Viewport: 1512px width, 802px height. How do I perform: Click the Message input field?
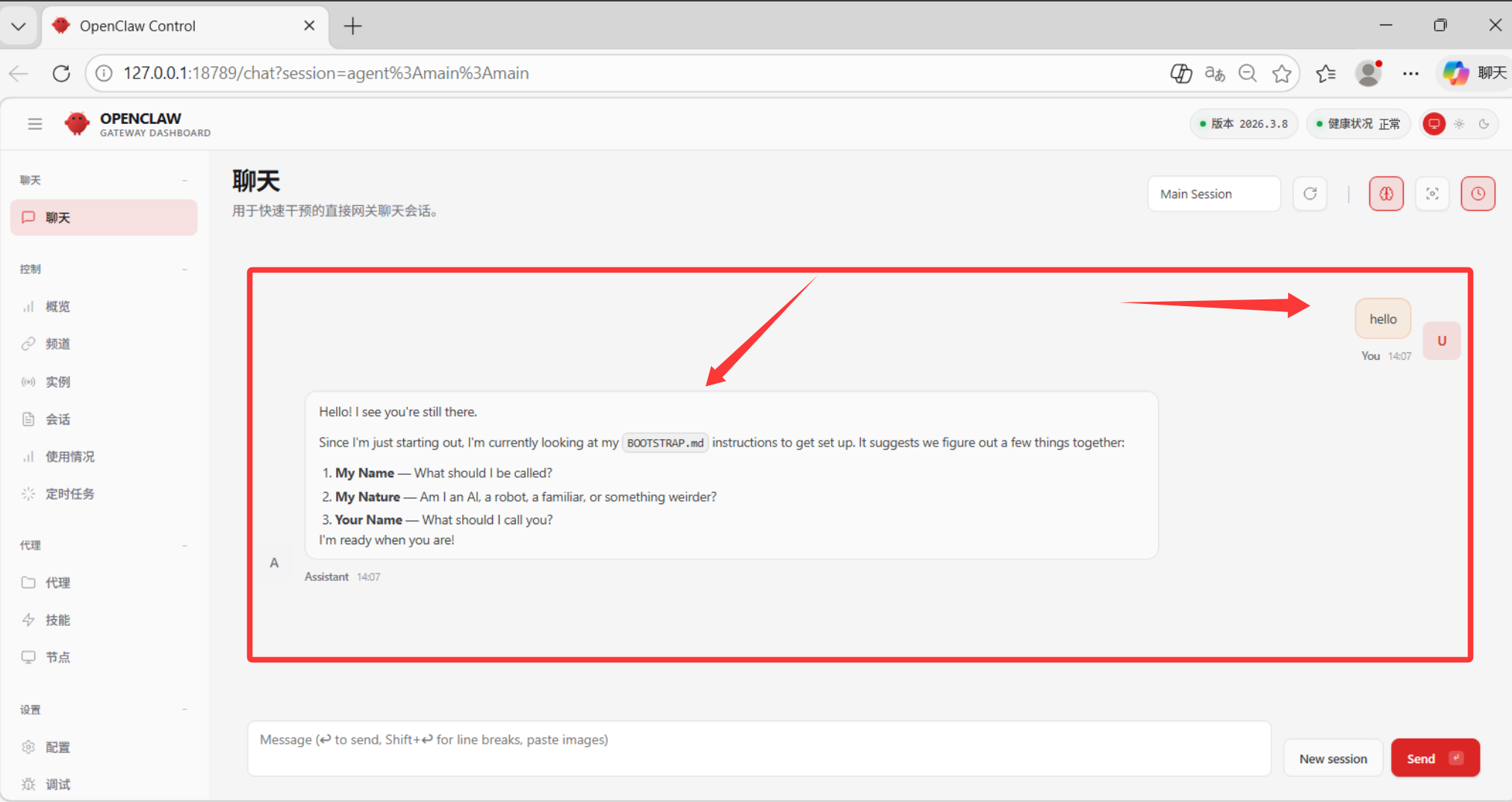tap(758, 748)
